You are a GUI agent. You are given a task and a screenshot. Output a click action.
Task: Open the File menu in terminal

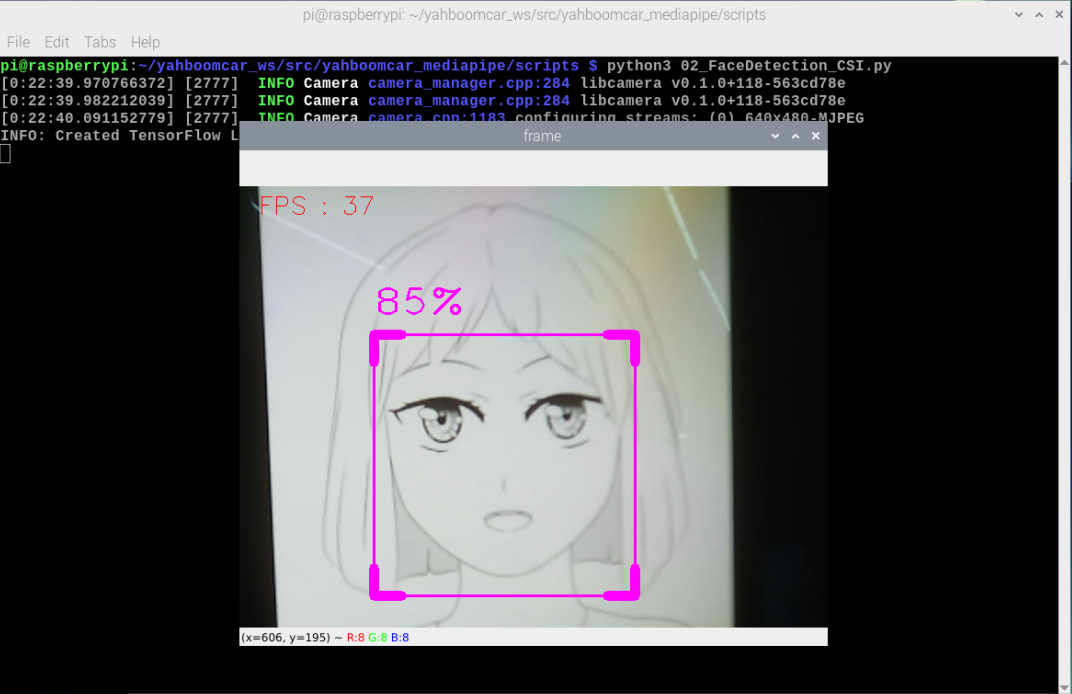(18, 42)
